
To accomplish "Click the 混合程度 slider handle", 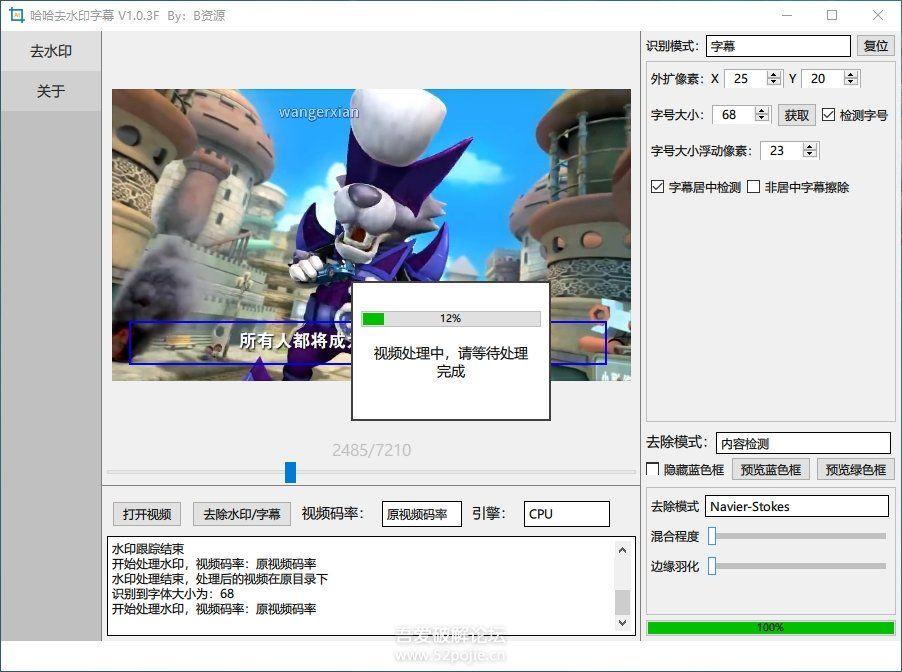I will 711,536.
